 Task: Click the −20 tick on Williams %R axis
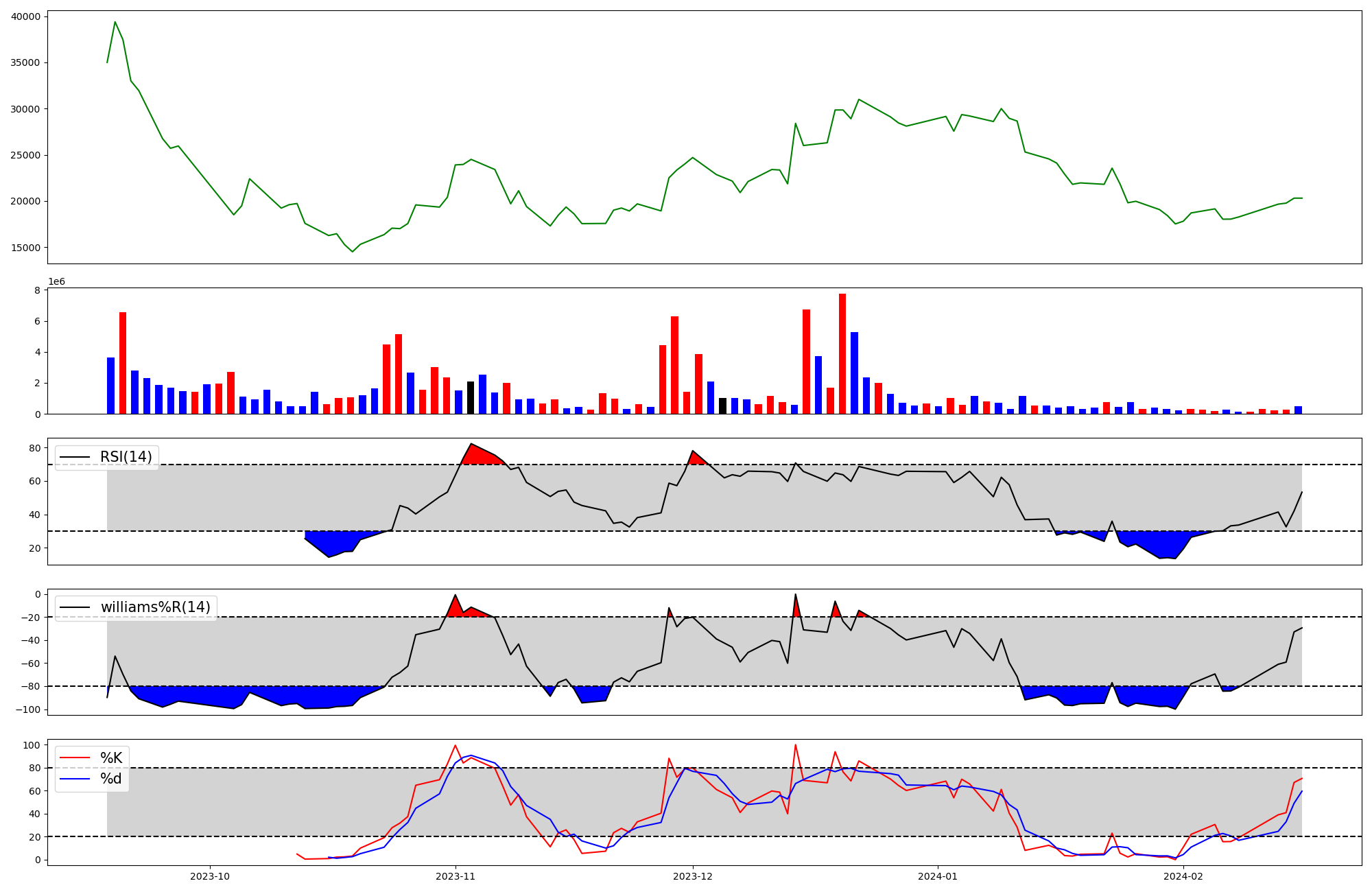click(x=29, y=617)
